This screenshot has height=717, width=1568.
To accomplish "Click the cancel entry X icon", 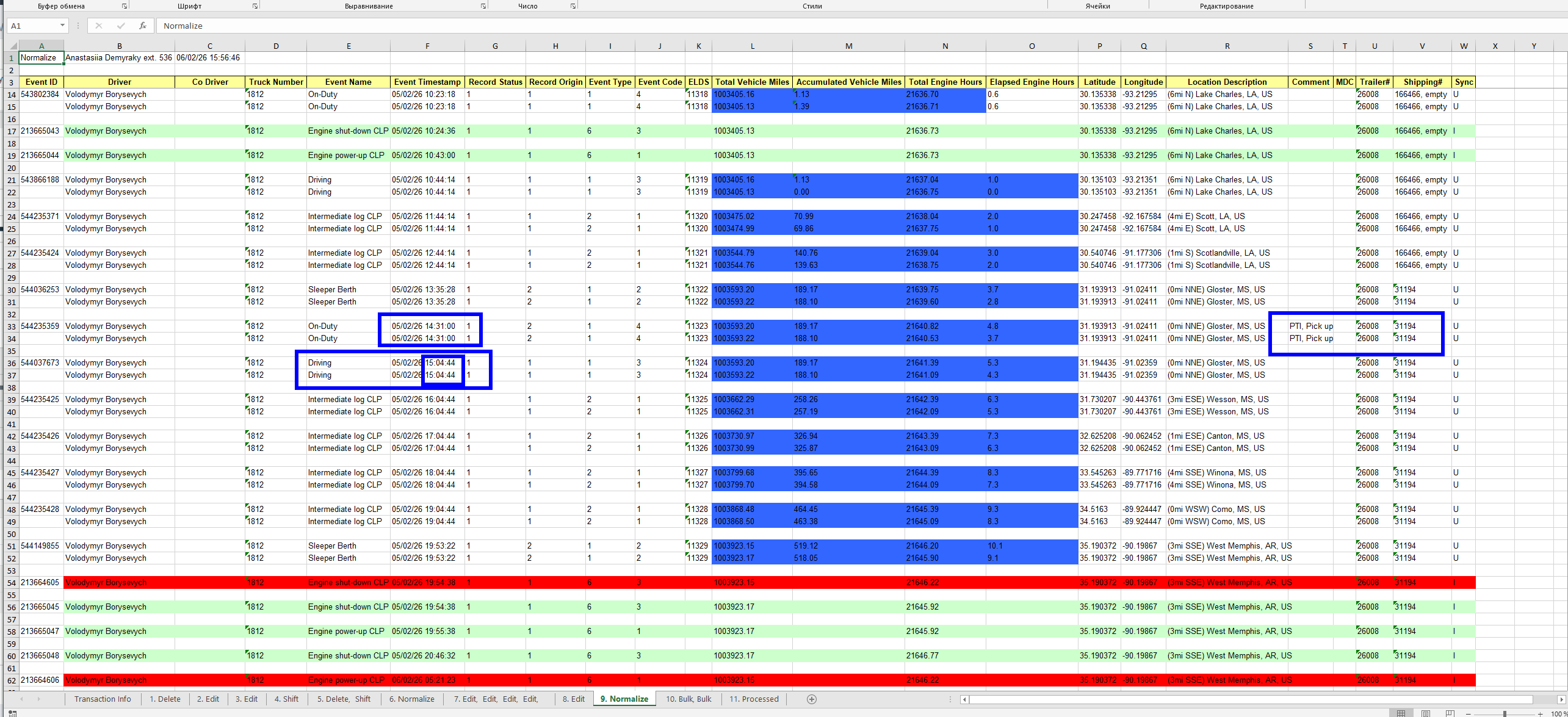I will 99,26.
